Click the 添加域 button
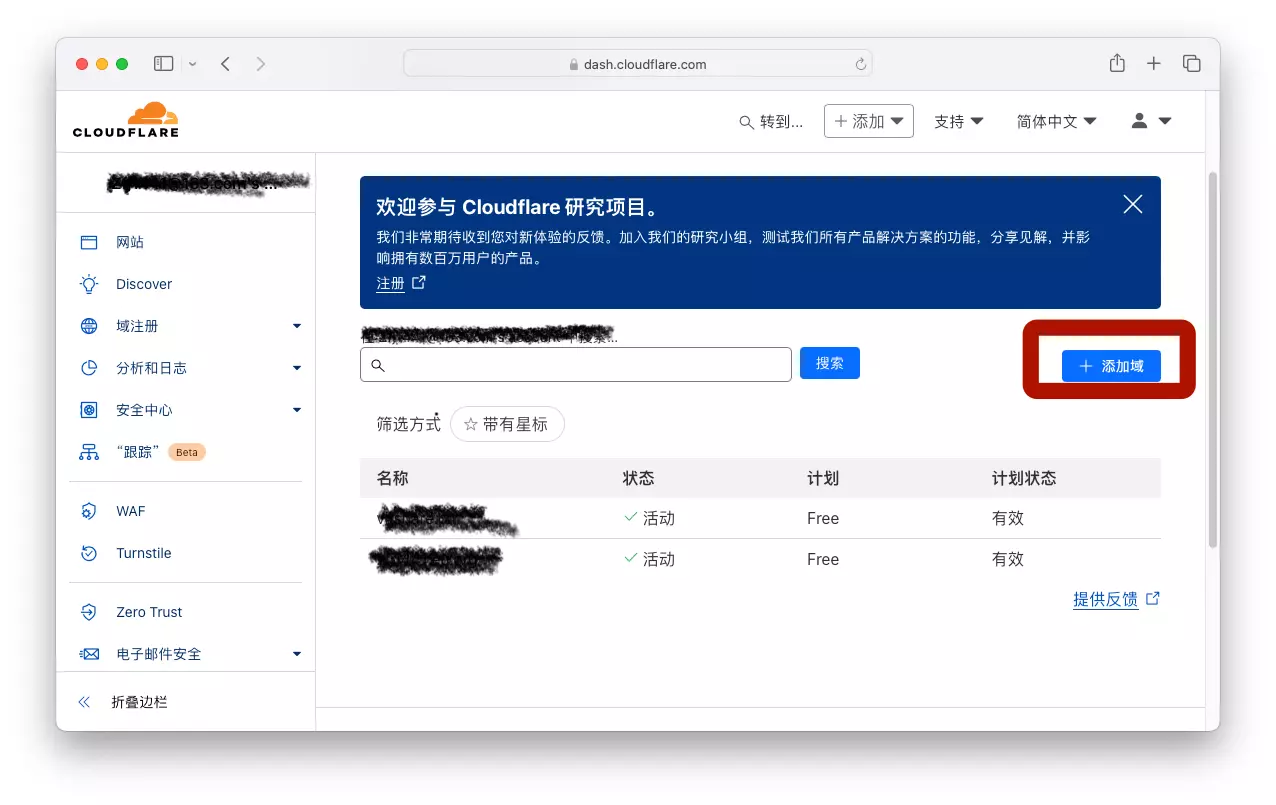 [x=1111, y=366]
